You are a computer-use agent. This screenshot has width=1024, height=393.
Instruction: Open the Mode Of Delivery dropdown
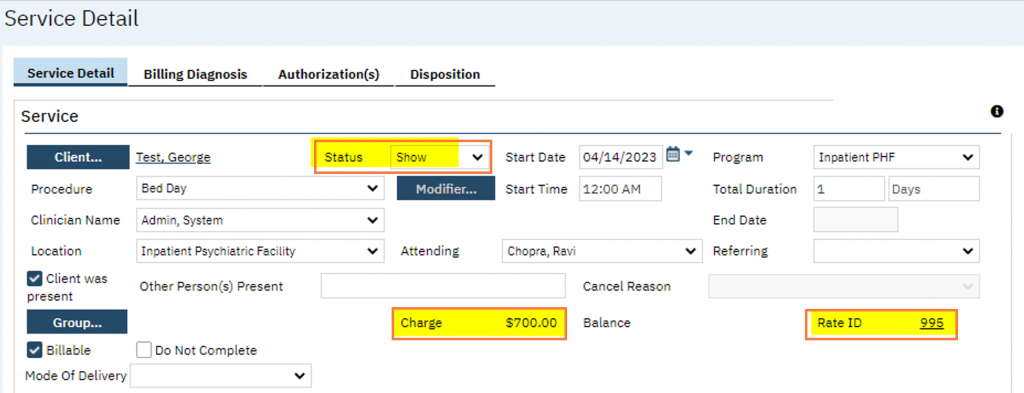[x=221, y=375]
